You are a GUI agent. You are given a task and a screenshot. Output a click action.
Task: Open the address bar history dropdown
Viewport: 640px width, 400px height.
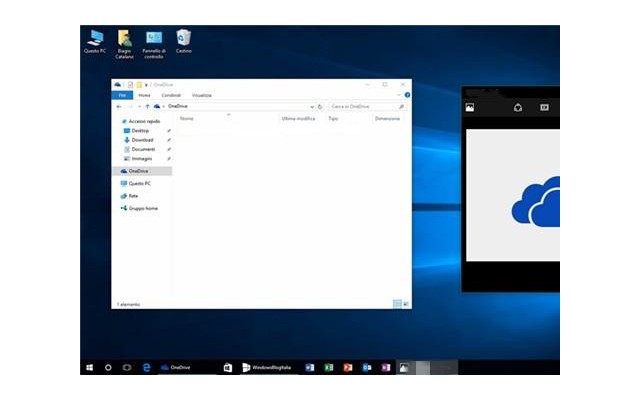pos(312,107)
